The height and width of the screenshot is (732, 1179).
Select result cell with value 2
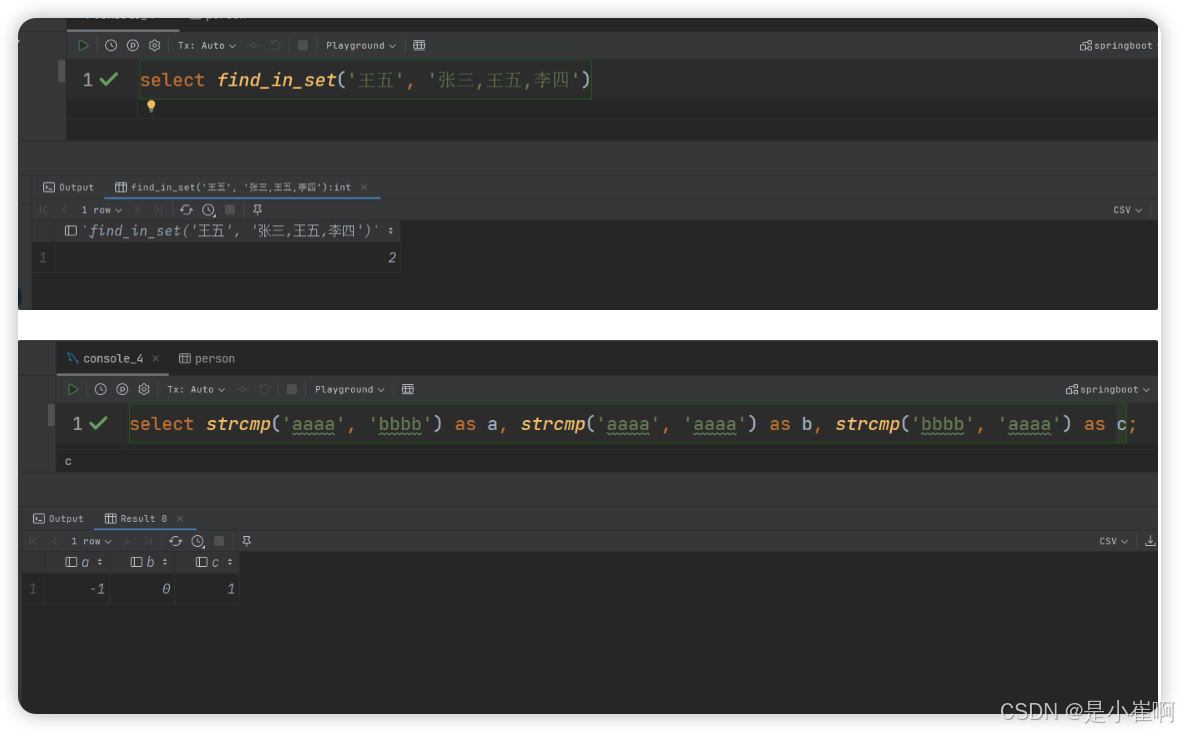[228, 258]
